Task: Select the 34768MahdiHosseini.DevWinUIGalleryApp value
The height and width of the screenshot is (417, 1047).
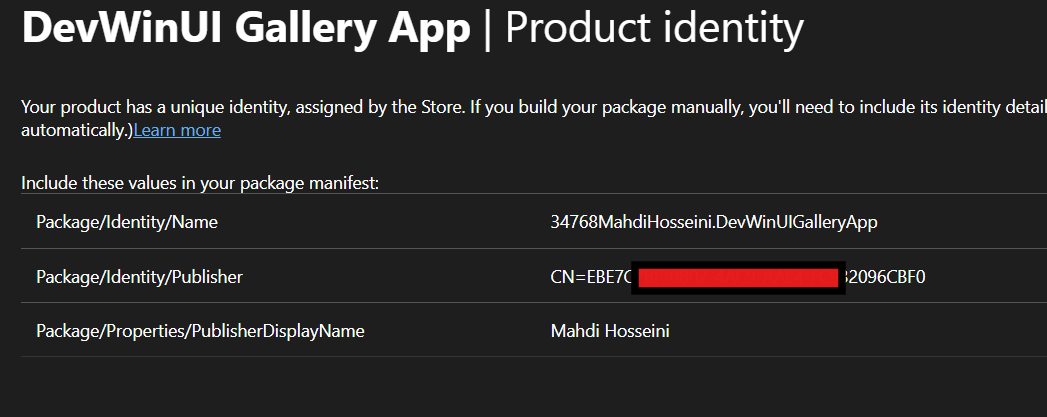Action: click(714, 222)
